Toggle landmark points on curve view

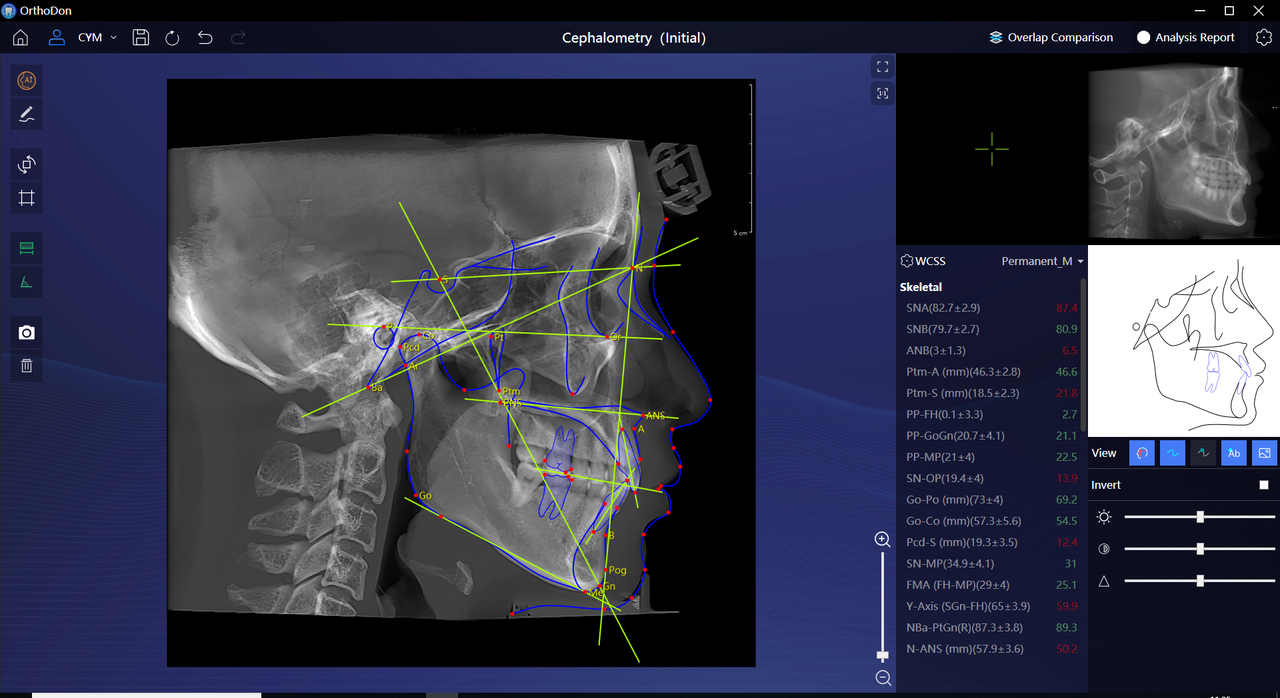tap(1204, 453)
